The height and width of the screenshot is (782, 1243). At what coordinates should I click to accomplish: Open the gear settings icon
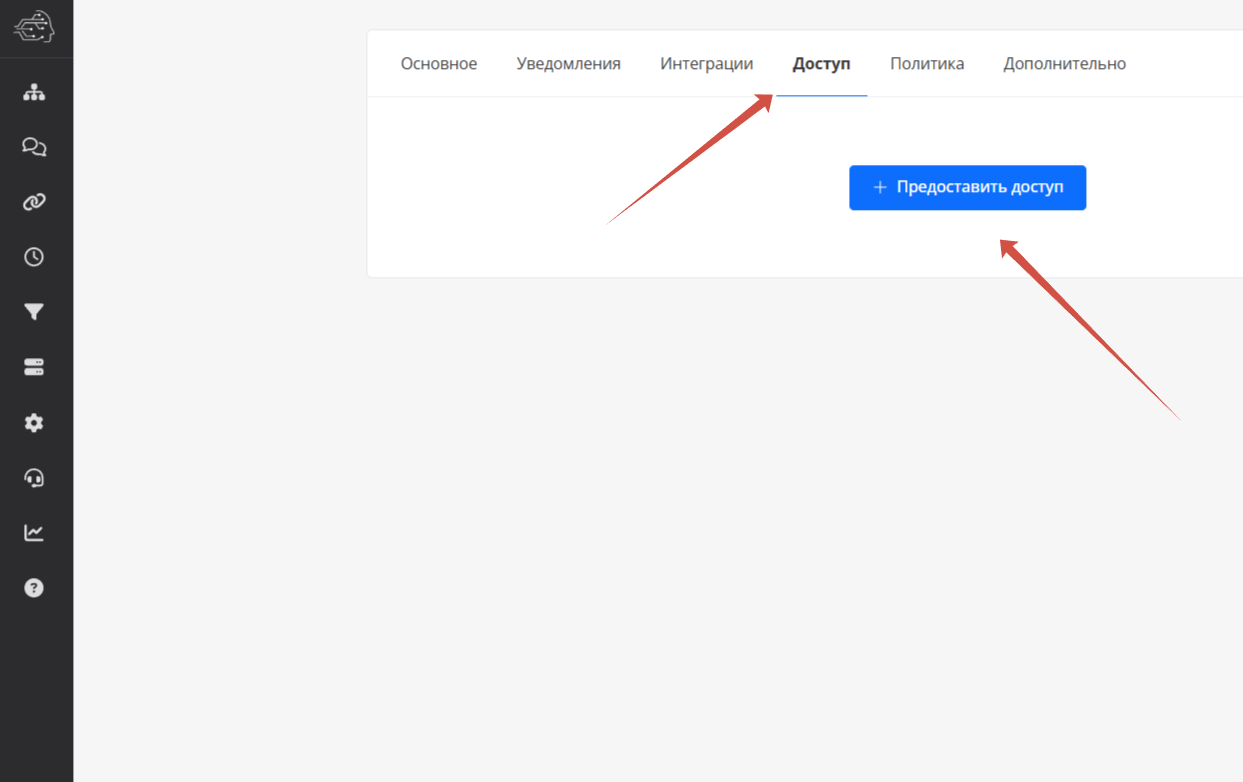pyautogui.click(x=34, y=423)
